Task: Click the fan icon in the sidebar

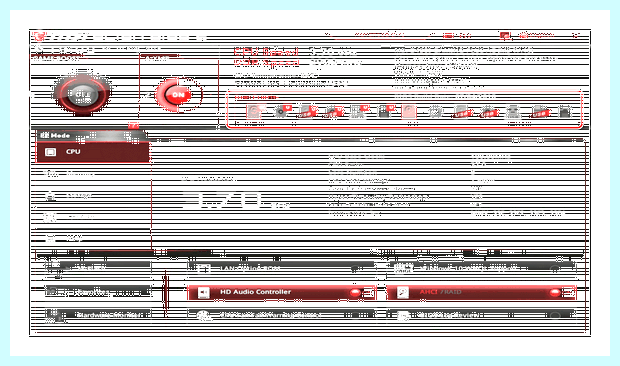Action: pos(51,217)
